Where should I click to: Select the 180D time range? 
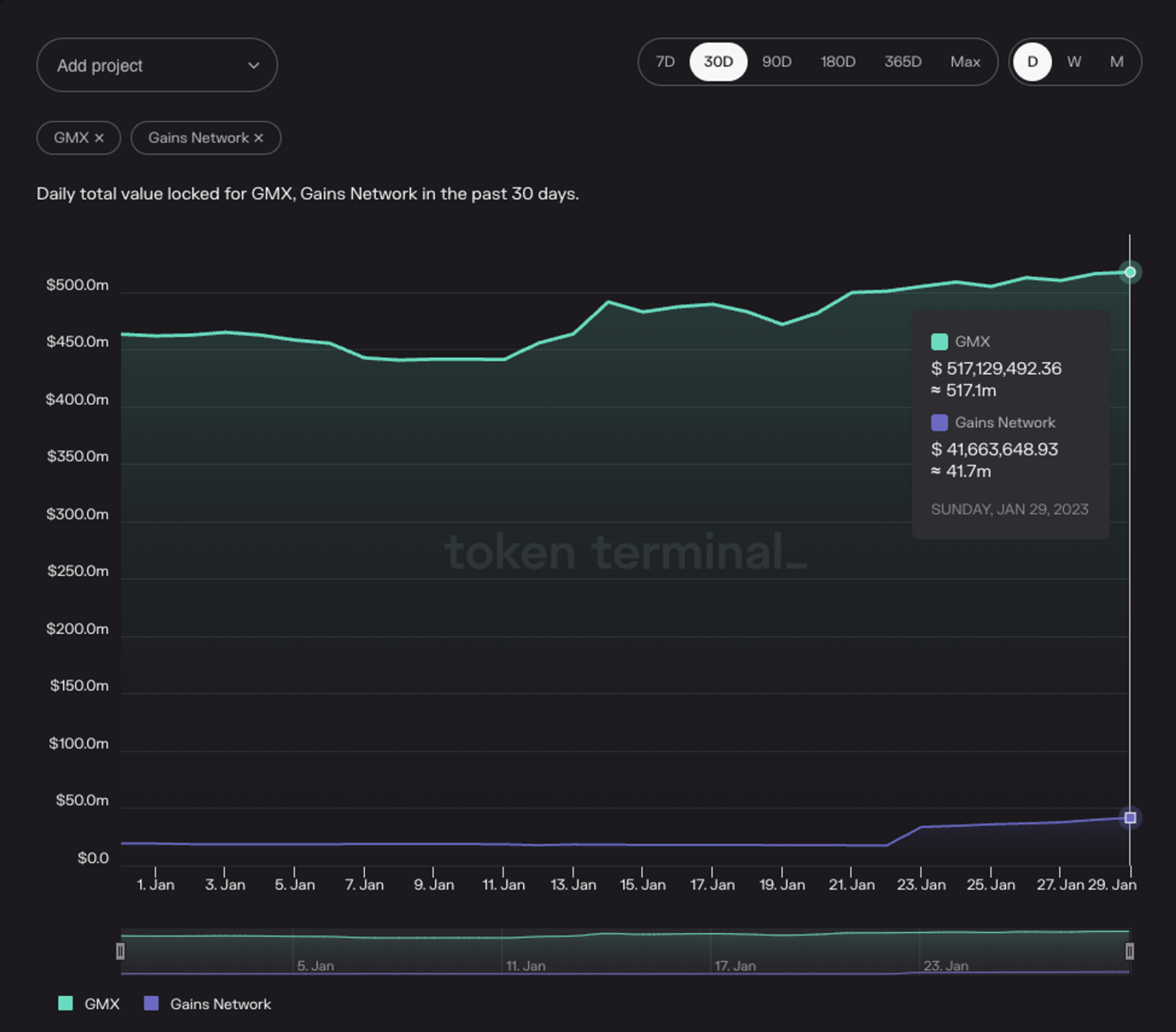(x=838, y=62)
